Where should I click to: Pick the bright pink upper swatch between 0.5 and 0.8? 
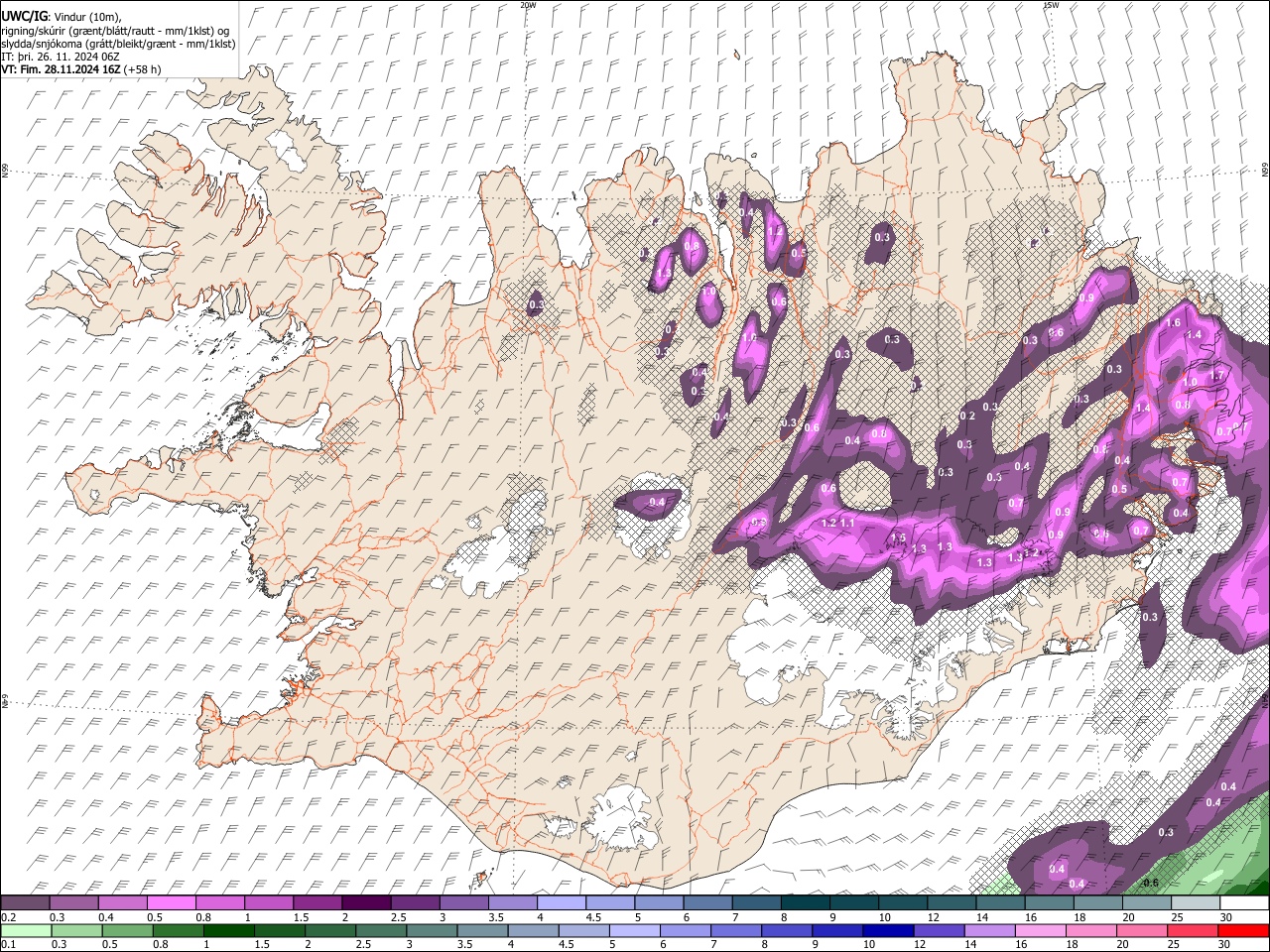tap(171, 903)
